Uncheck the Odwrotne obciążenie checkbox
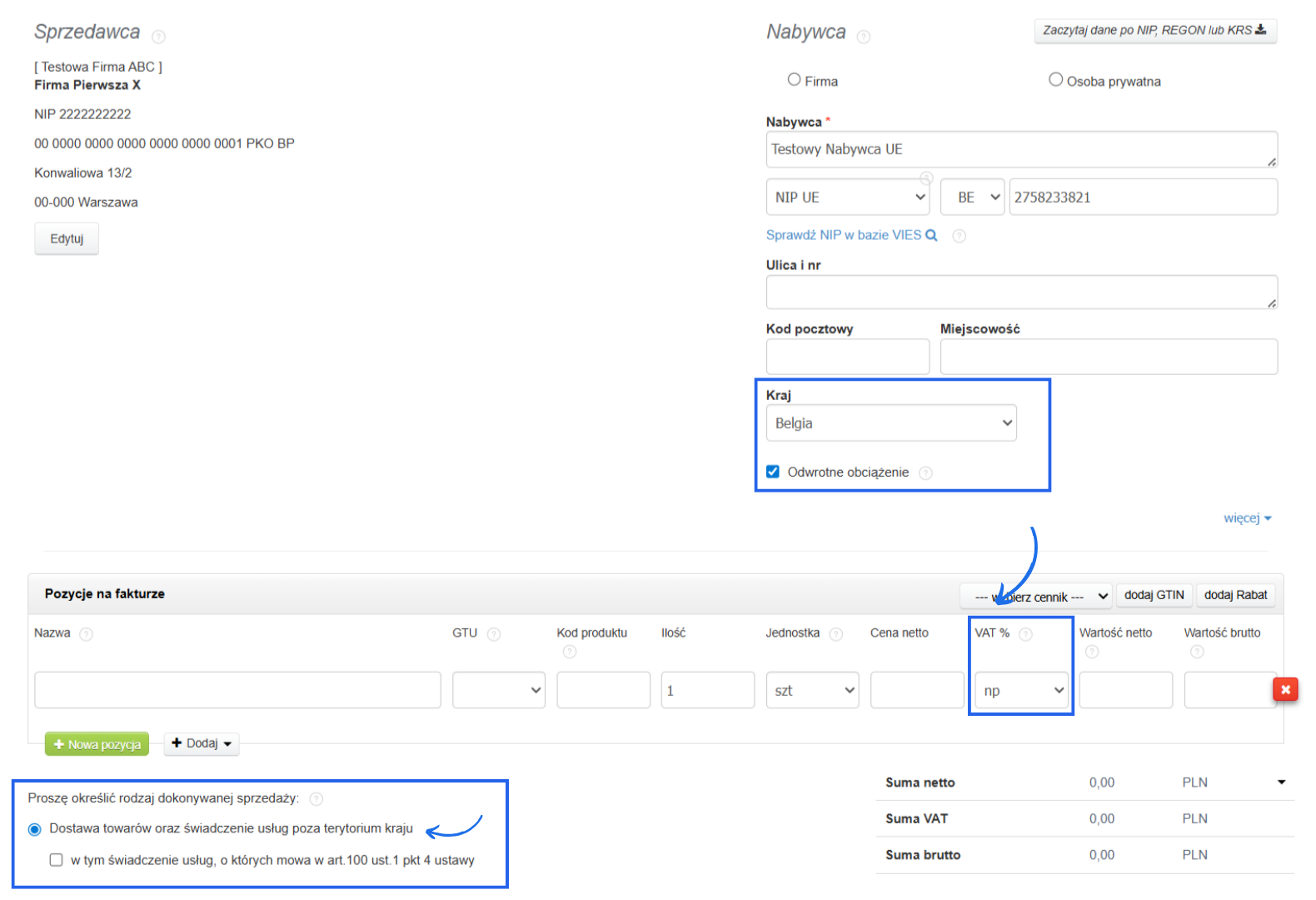 pos(773,472)
